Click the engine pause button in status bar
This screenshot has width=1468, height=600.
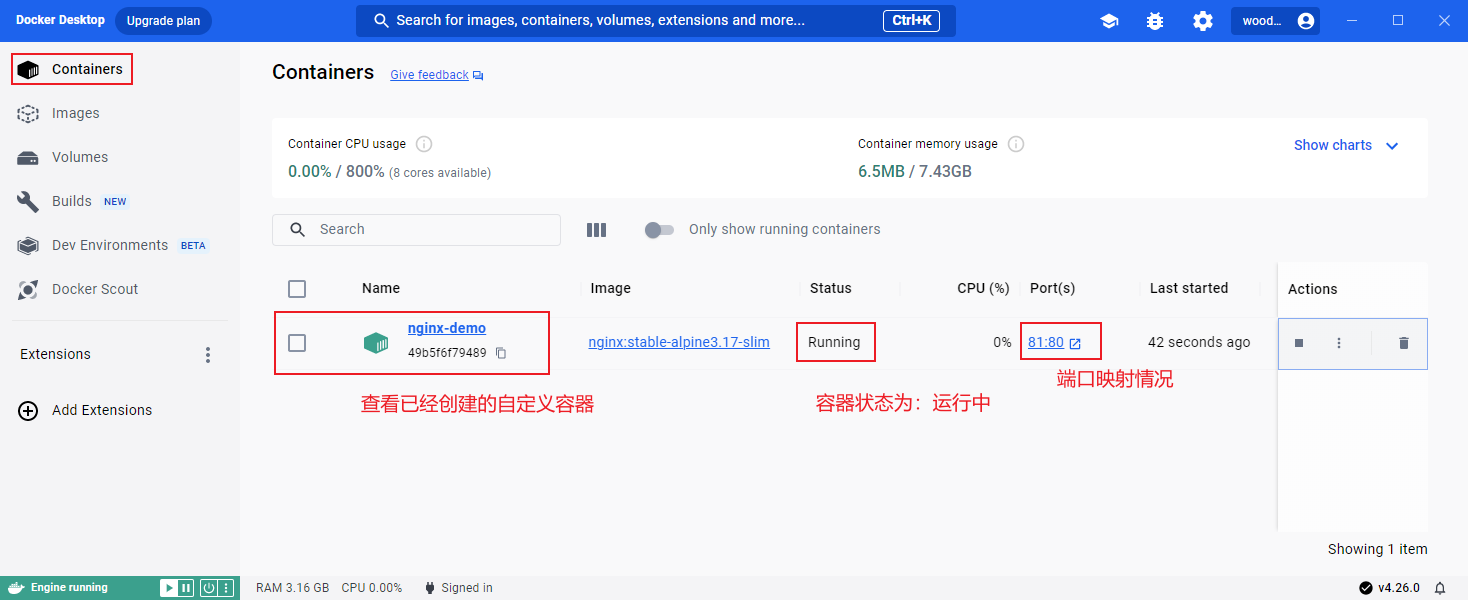click(x=185, y=588)
